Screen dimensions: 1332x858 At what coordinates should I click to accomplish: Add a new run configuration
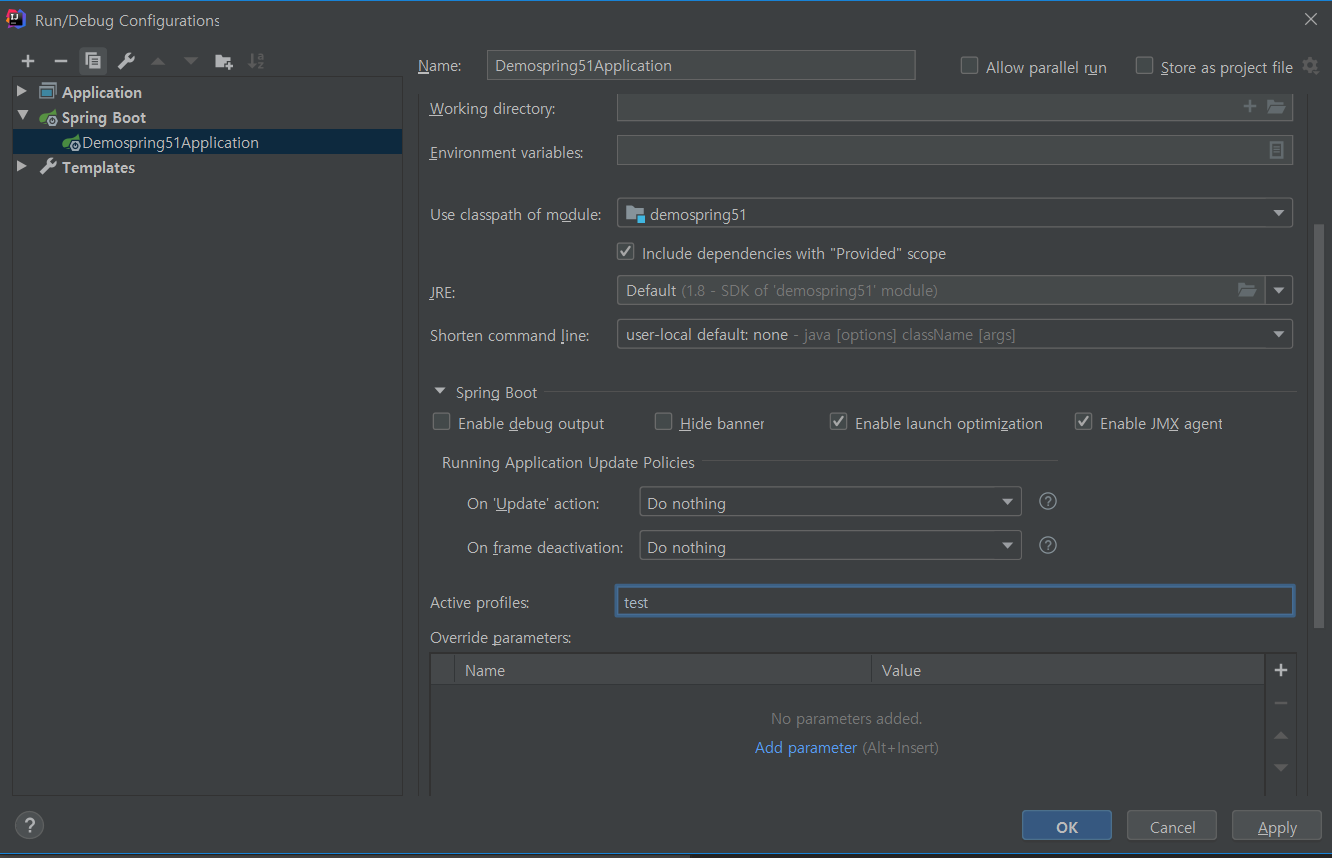pyautogui.click(x=28, y=61)
